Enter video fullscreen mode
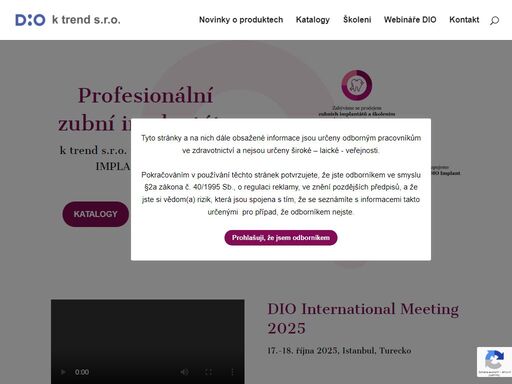Screen dimensions: 512x384 point(208,372)
